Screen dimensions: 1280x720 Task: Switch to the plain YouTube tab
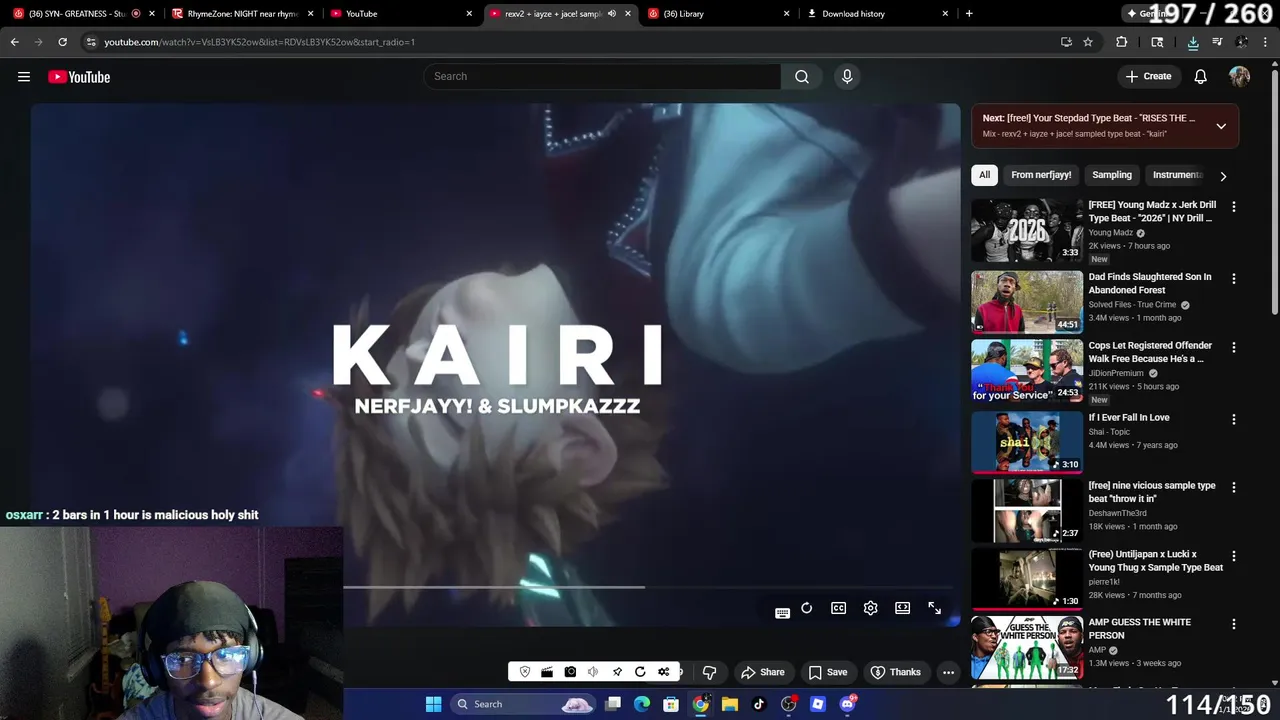(x=402, y=14)
